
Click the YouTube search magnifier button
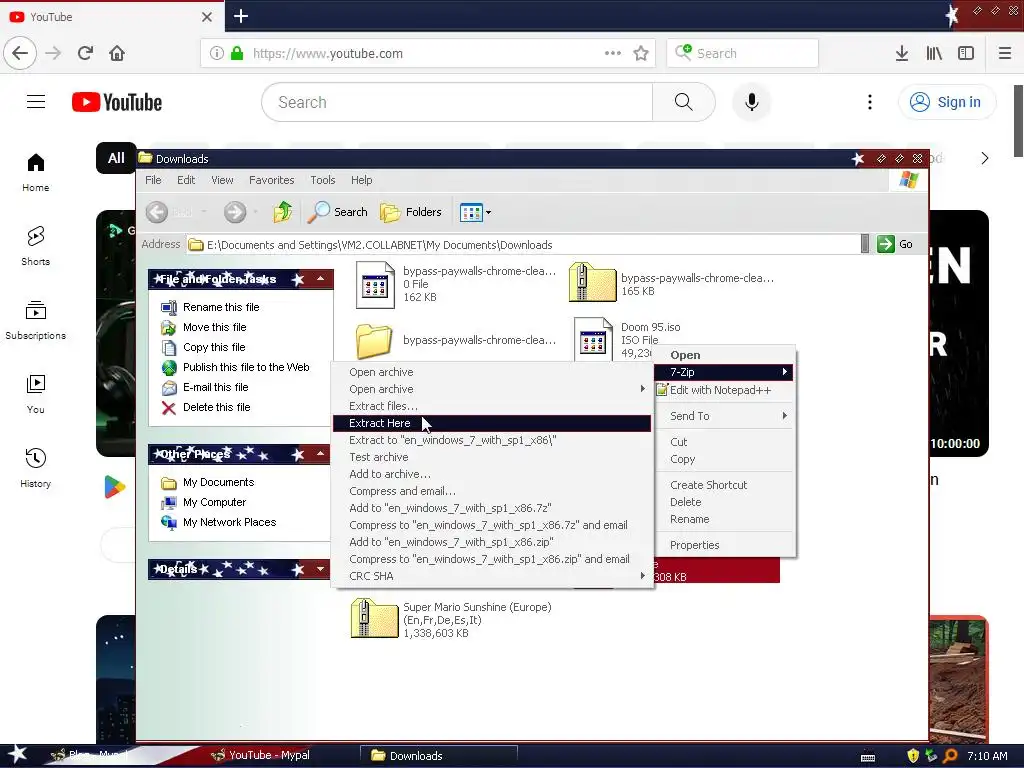(x=684, y=102)
